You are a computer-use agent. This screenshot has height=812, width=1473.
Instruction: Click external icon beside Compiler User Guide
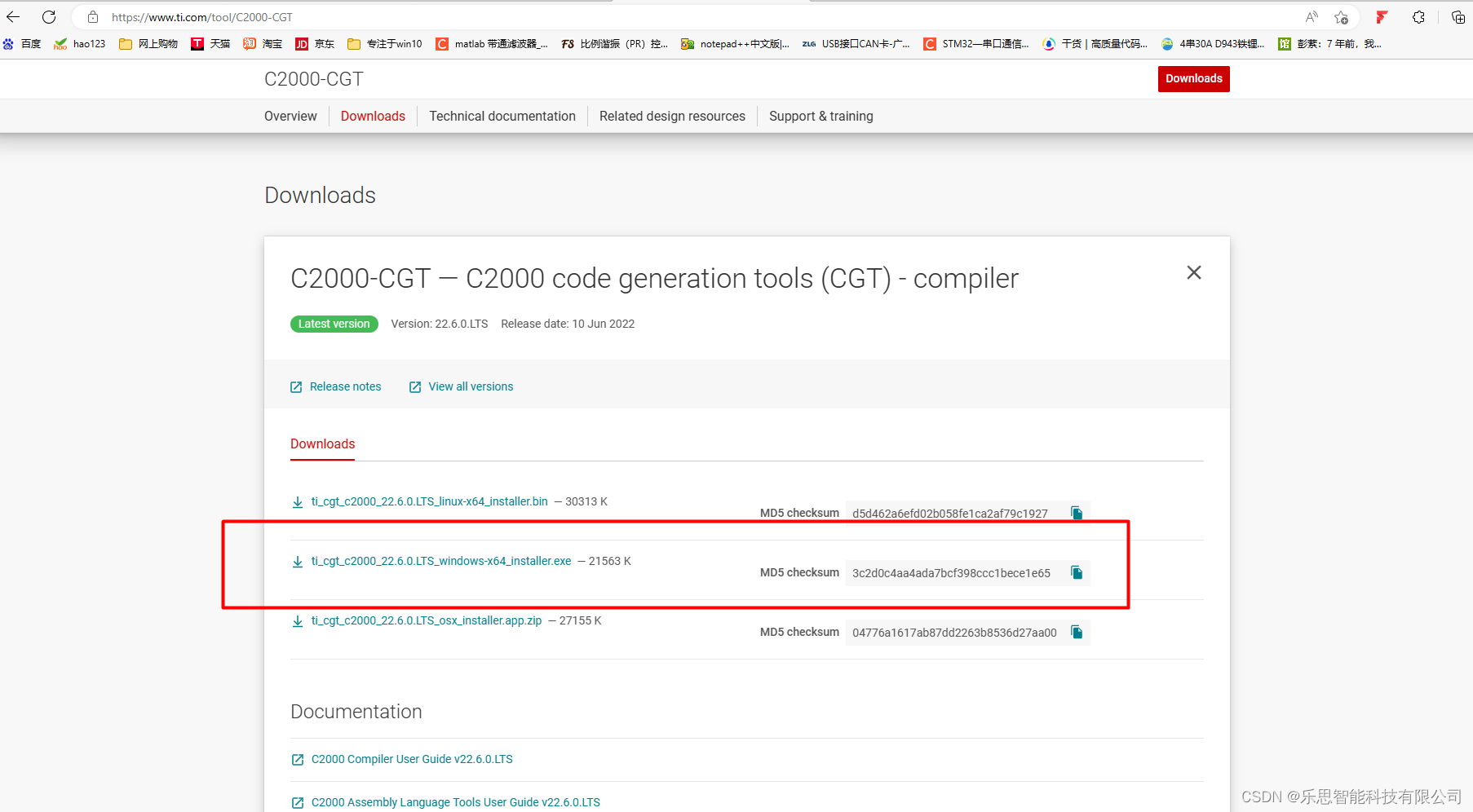(x=298, y=760)
